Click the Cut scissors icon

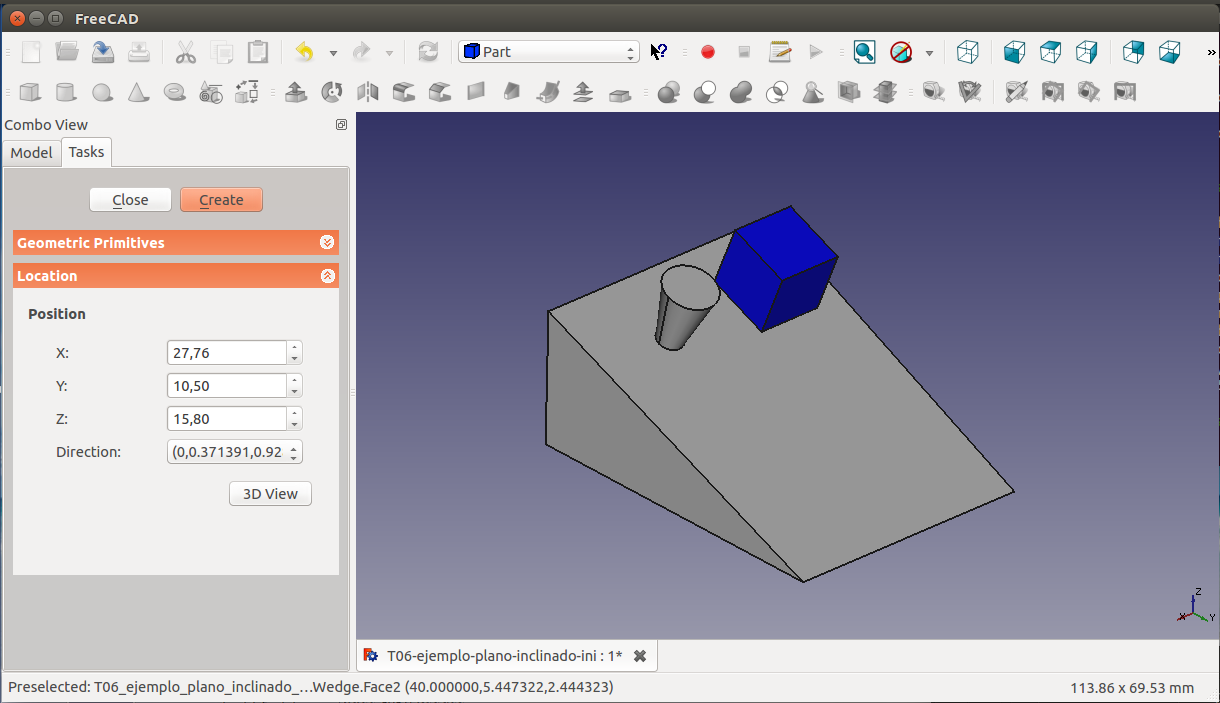pos(185,52)
